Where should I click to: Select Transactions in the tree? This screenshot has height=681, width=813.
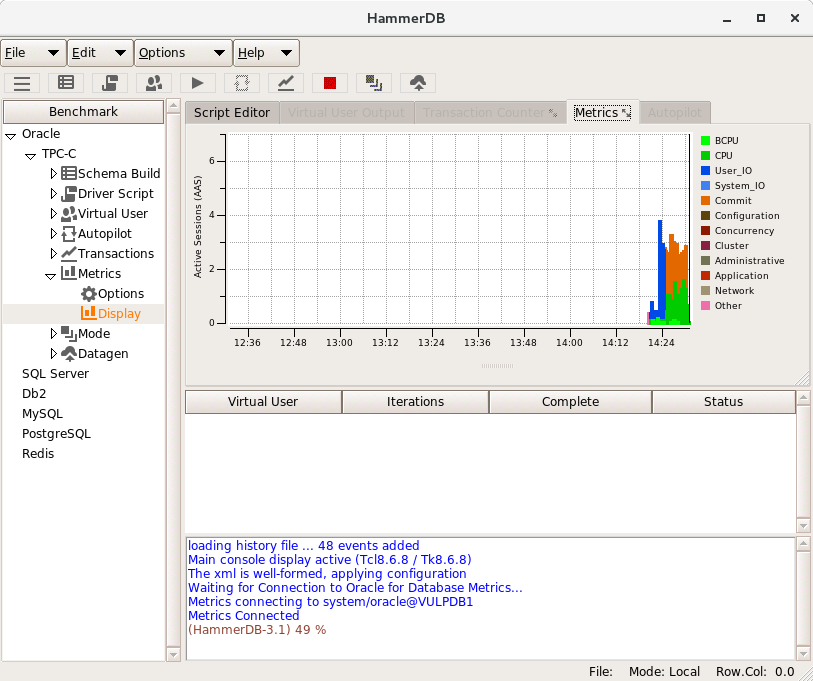click(x=116, y=254)
